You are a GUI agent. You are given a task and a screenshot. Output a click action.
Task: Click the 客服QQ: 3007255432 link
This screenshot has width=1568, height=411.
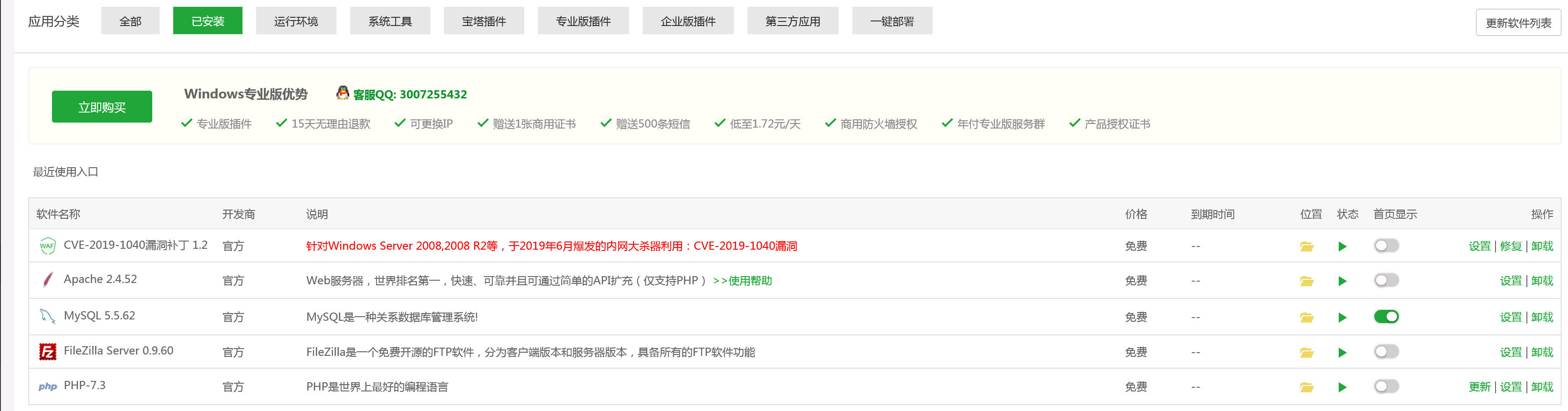point(410,94)
